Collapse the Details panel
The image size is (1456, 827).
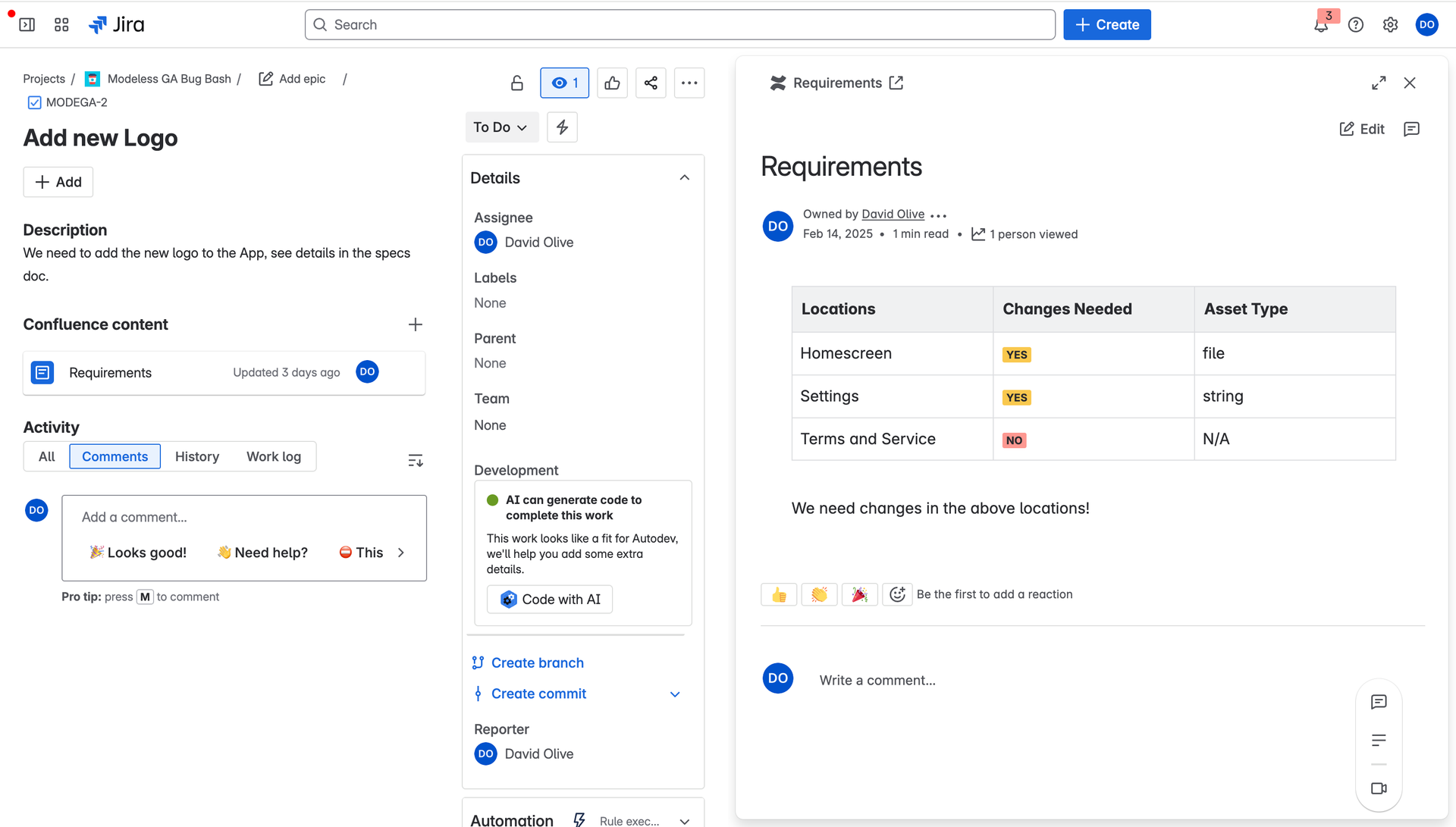(684, 177)
